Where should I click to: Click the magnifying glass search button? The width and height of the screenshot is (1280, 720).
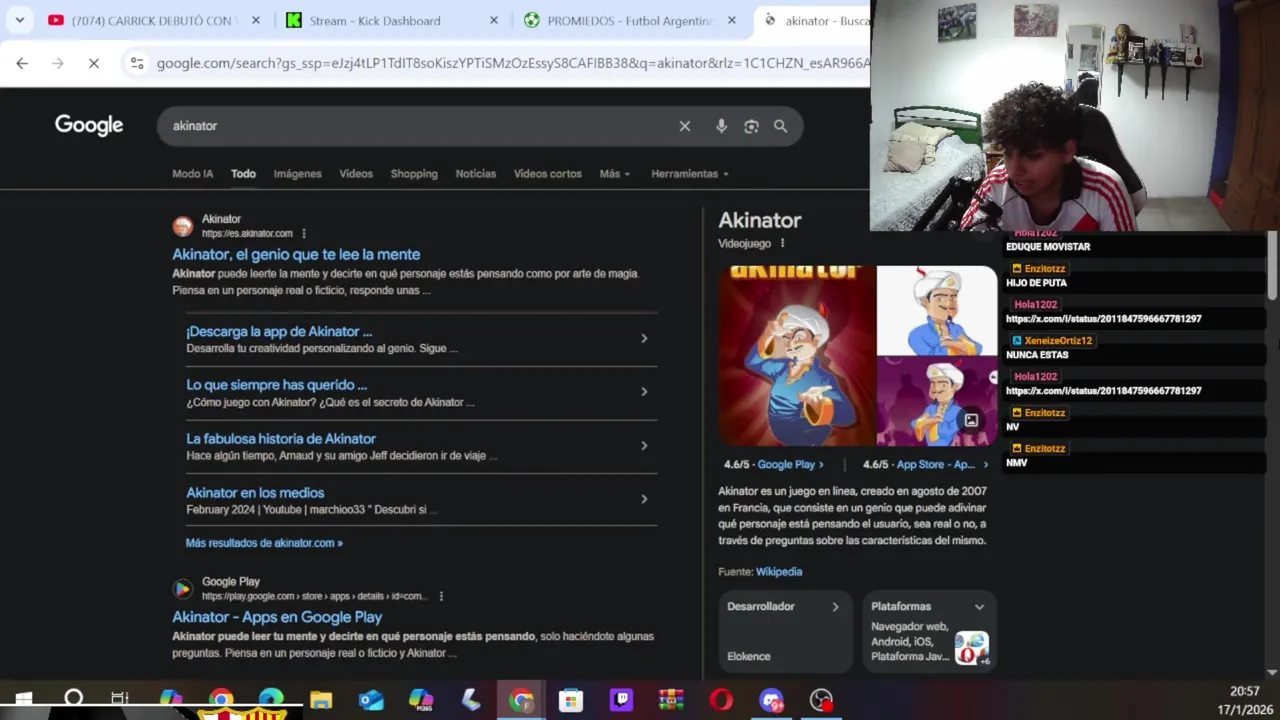tap(780, 126)
